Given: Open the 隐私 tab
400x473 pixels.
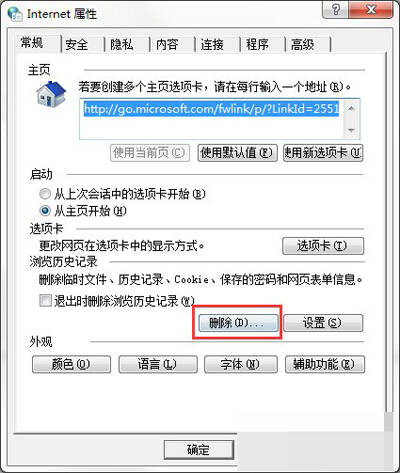Looking at the screenshot, I should click(122, 44).
